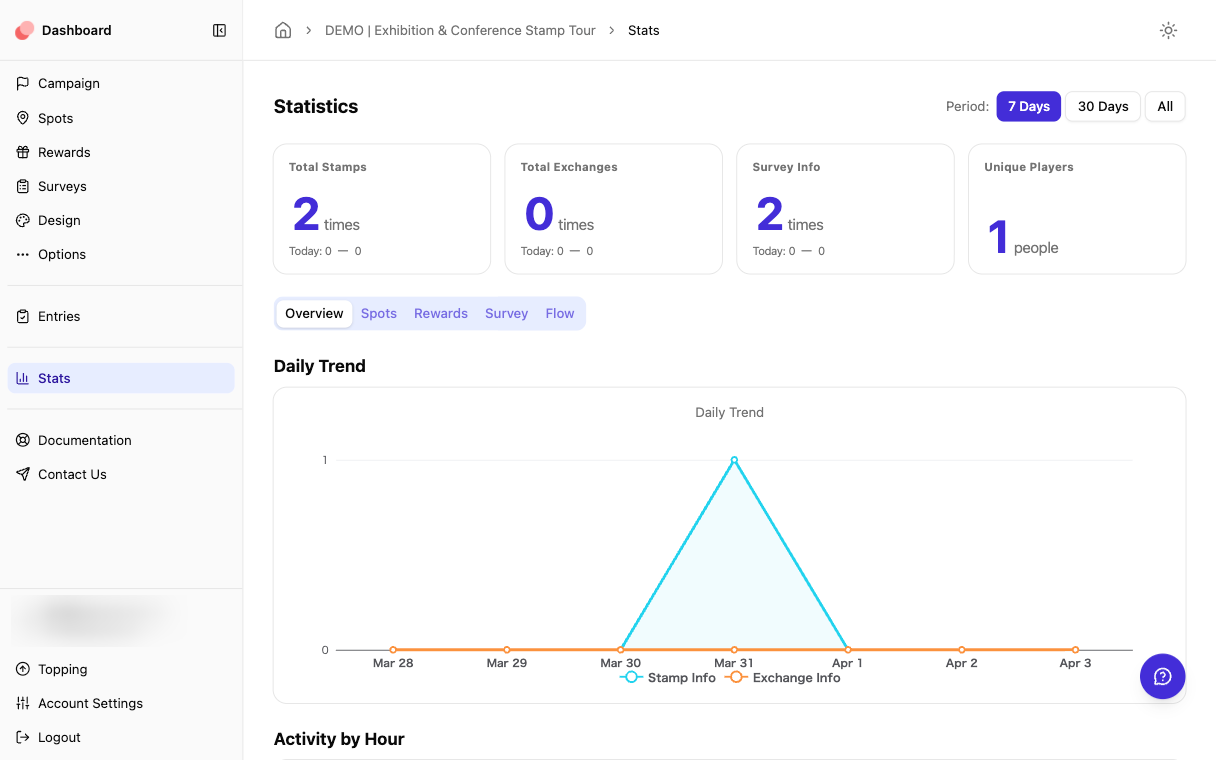Switch to the Overview tab
Viewport: 1216px width, 760px height.
coord(314,313)
